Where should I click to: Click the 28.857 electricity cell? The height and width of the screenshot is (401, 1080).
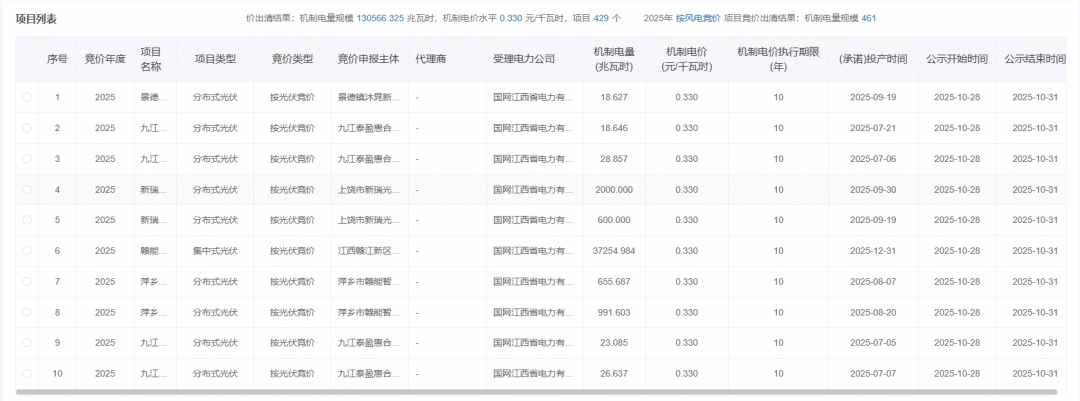pyautogui.click(x=614, y=158)
